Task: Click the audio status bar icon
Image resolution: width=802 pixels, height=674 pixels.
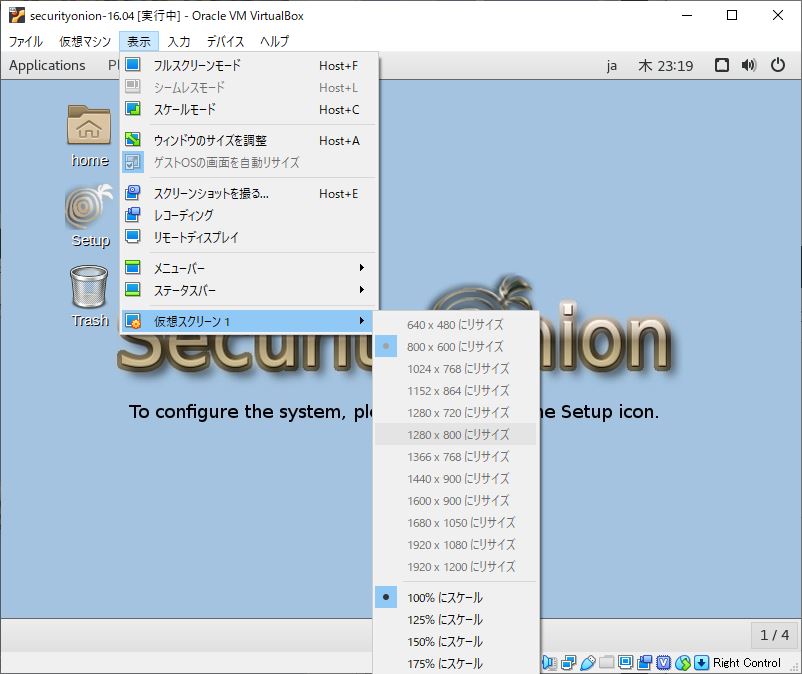Action: click(549, 663)
